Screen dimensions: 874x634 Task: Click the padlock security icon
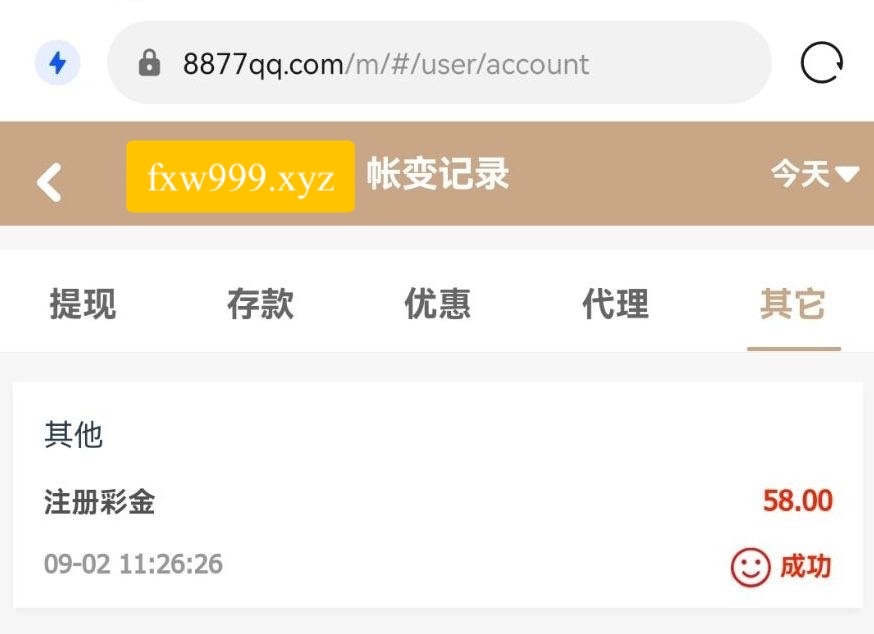pos(149,62)
